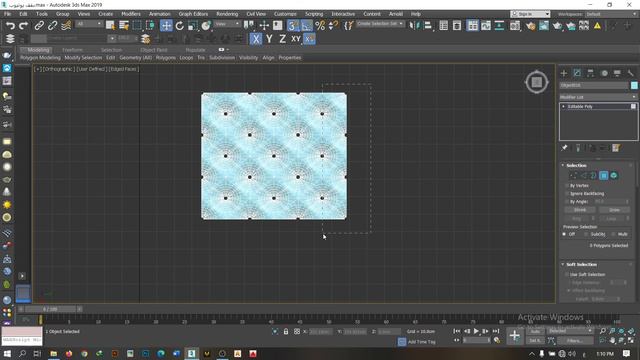This screenshot has width=640, height=360.
Task: Open the Animation menu
Action: click(x=160, y=14)
